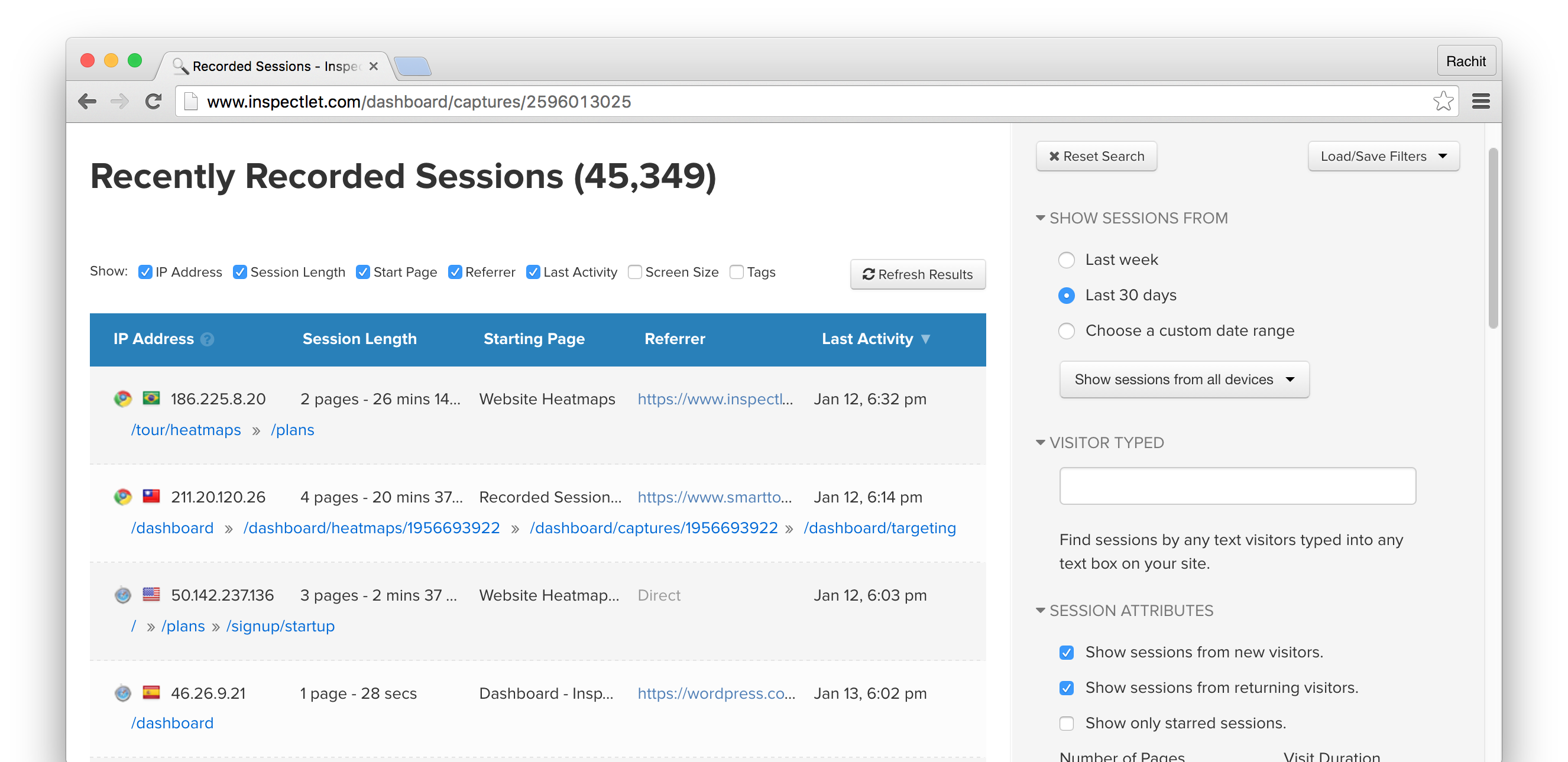Uncheck the Last Activity column checkbox
The image size is (1568, 762).
click(x=533, y=272)
